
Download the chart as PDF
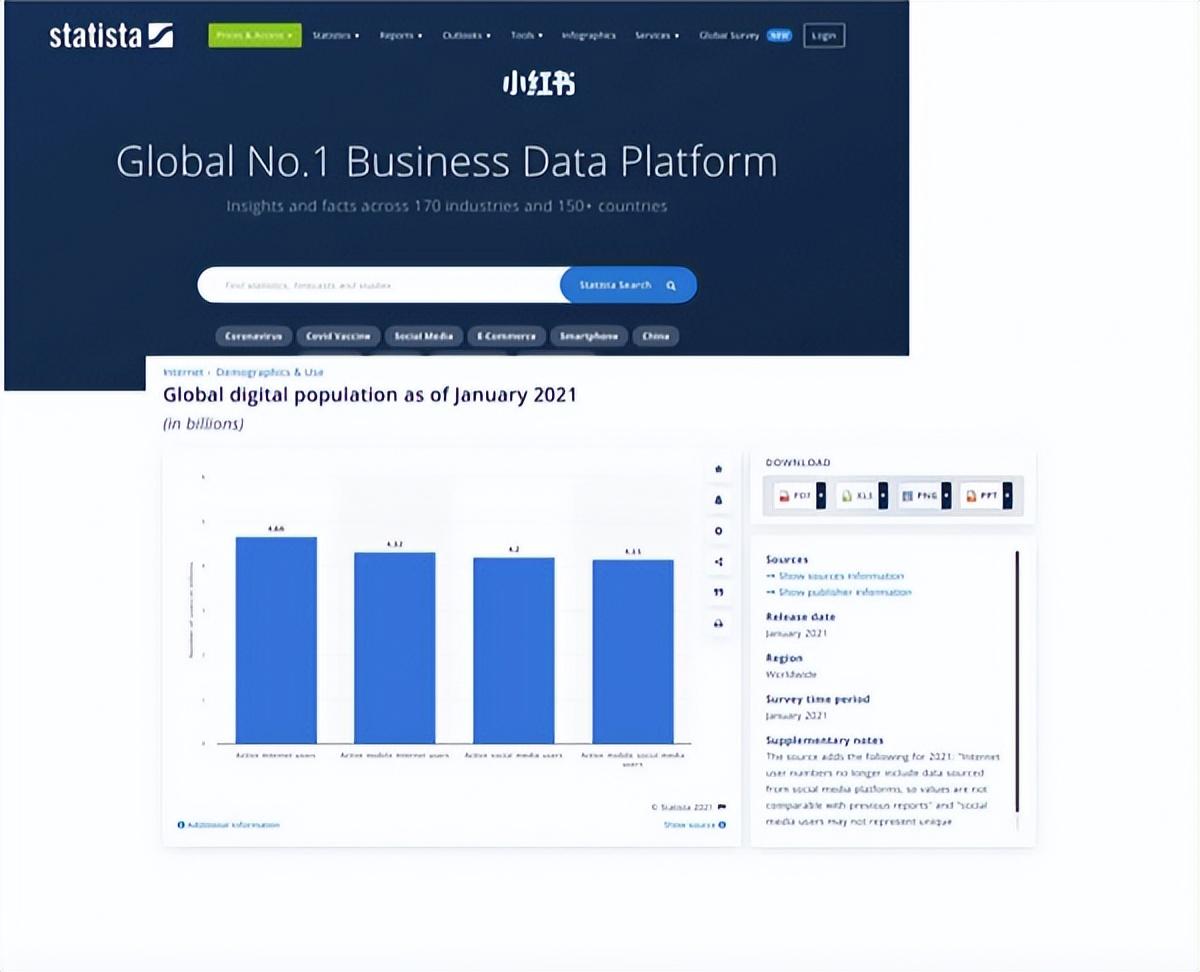tap(799, 496)
